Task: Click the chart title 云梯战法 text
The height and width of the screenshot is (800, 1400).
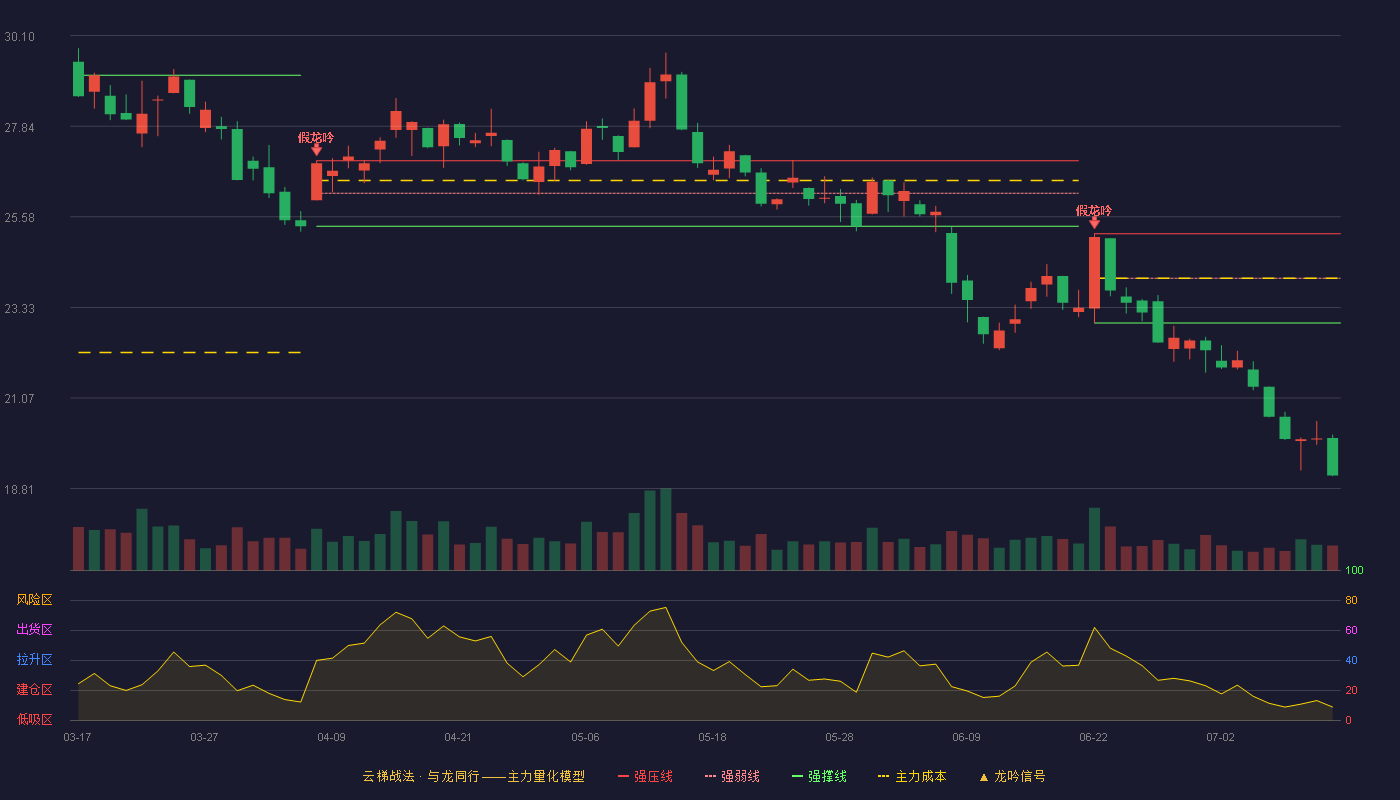Action: 388,777
